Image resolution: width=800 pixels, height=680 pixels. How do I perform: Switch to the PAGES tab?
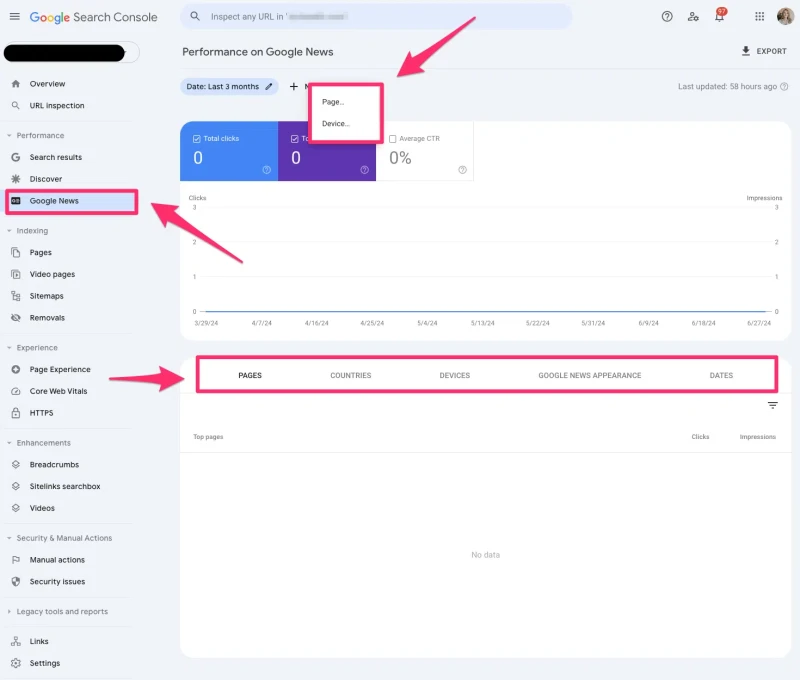tap(250, 375)
